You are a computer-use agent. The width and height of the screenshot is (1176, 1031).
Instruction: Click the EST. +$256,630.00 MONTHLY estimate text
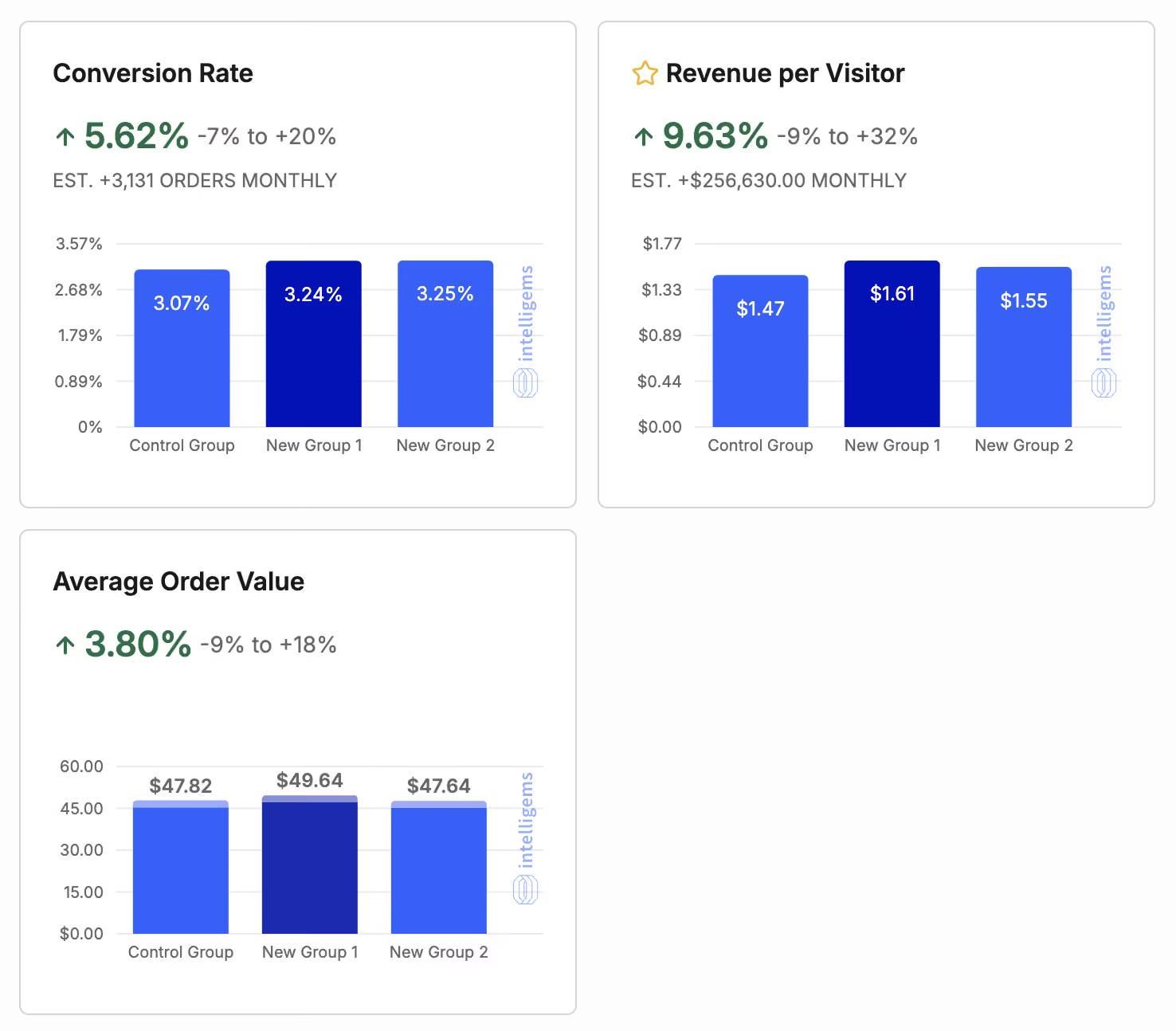(x=769, y=181)
